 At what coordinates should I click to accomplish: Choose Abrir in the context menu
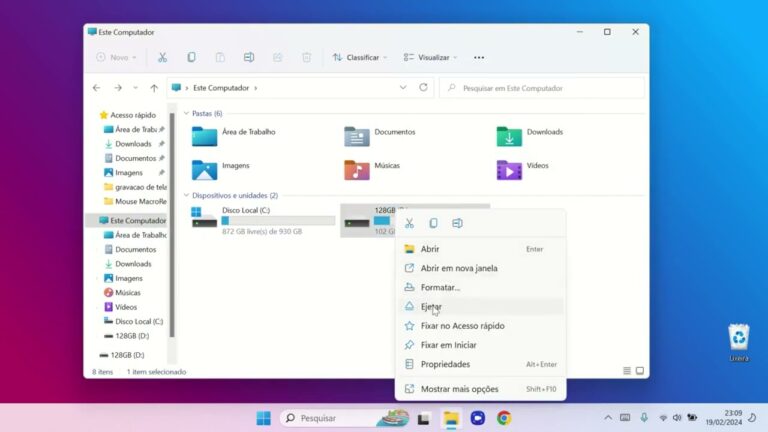click(480, 249)
